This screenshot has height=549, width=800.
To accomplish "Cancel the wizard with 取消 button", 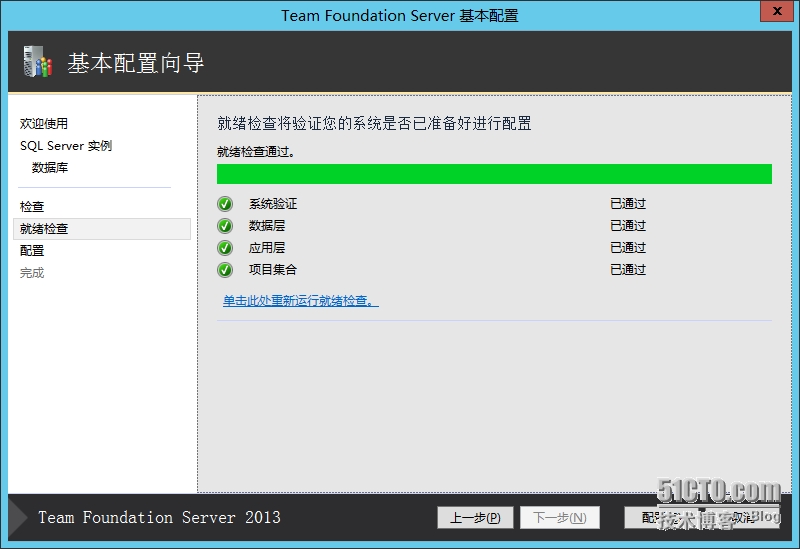I will 743,518.
